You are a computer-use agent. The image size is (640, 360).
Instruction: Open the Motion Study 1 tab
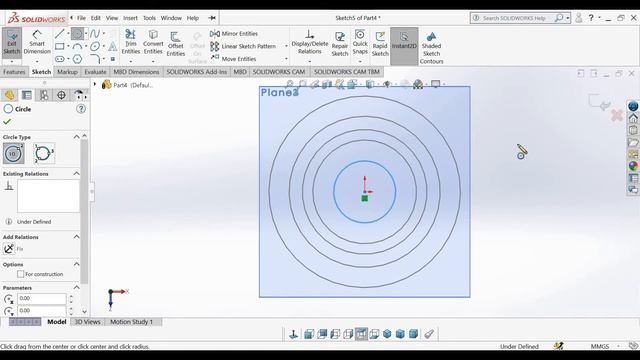pos(131,322)
